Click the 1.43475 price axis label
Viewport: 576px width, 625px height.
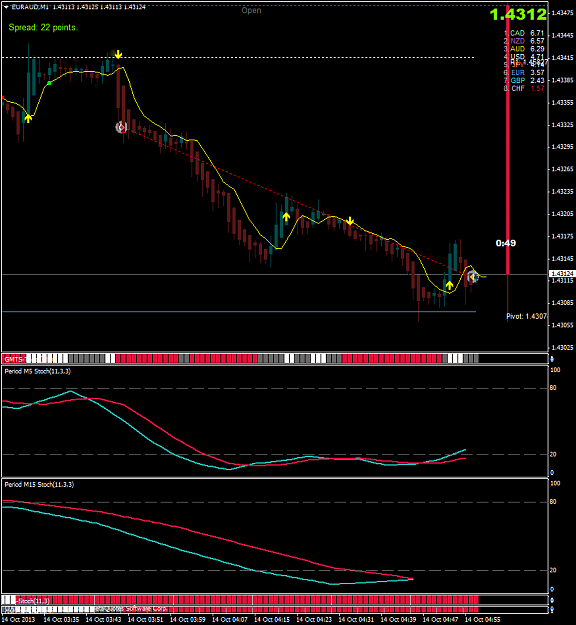coord(562,13)
